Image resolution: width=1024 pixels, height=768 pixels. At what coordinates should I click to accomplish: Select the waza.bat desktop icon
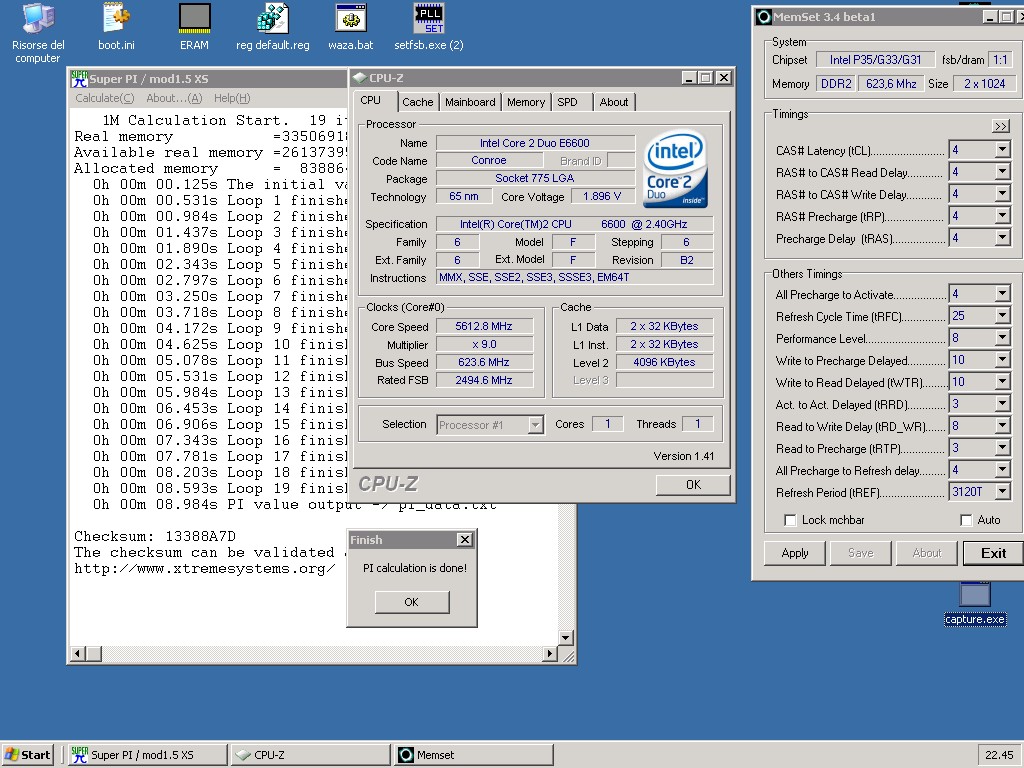[351, 27]
